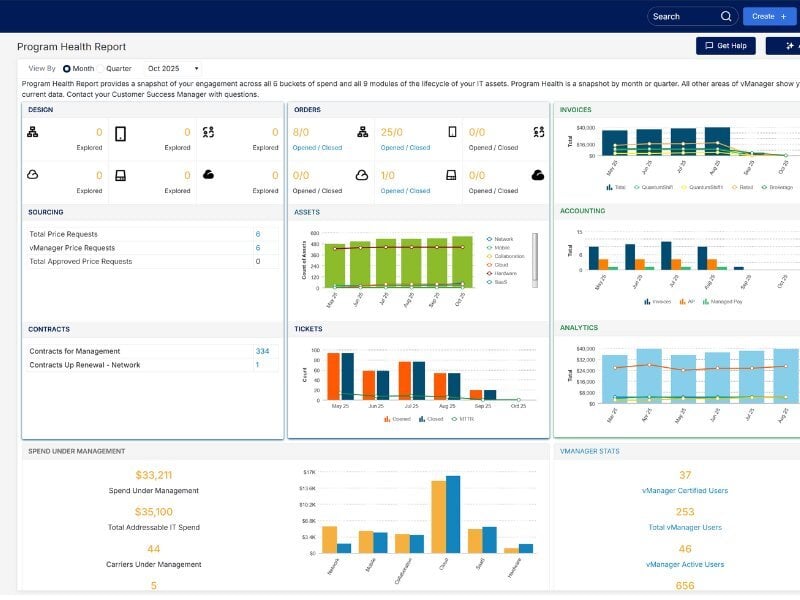This screenshot has height=600, width=800.
Task: Click the Get Help button
Action: point(725,46)
